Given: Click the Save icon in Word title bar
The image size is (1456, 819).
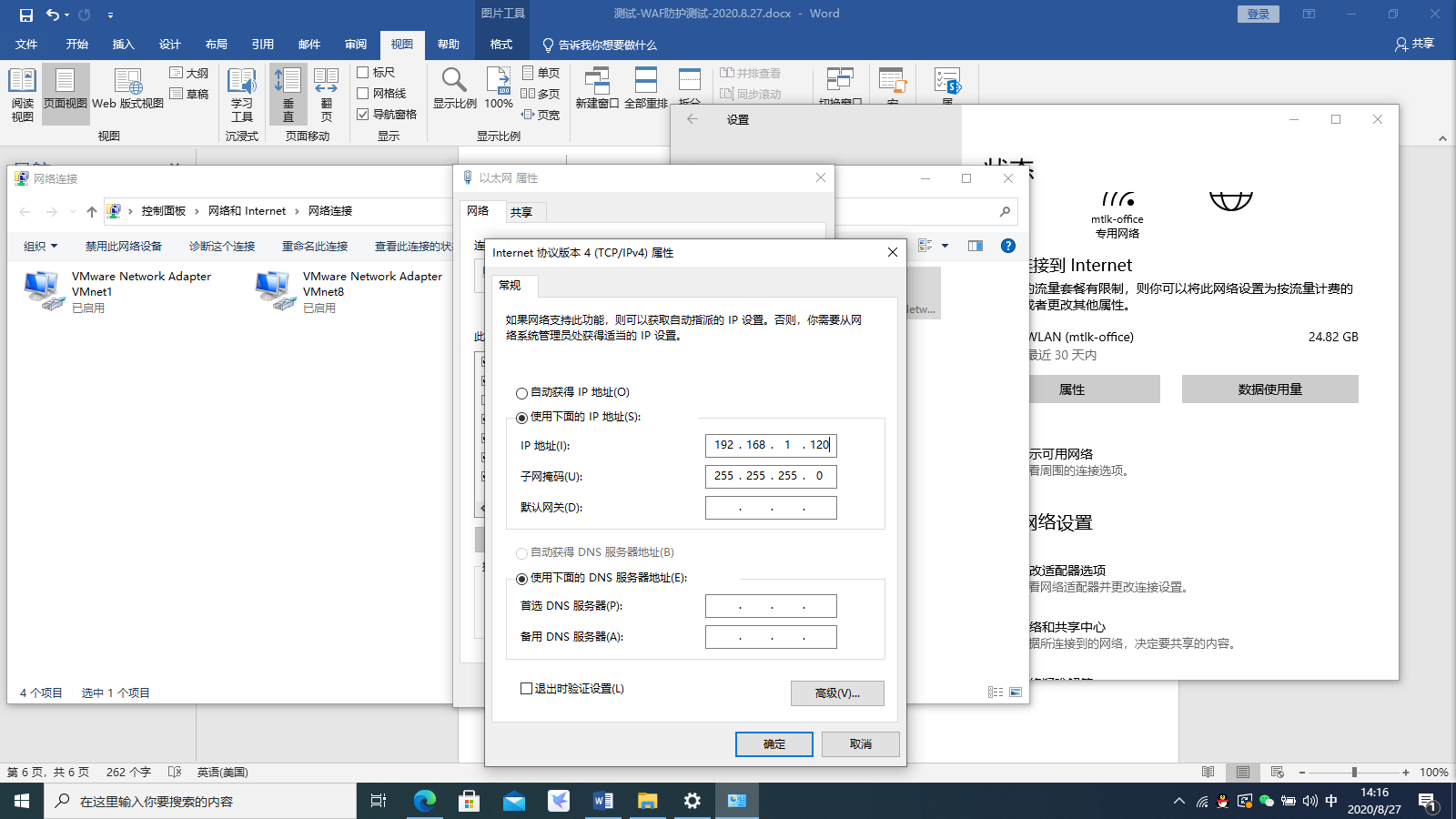Looking at the screenshot, I should 25,15.
